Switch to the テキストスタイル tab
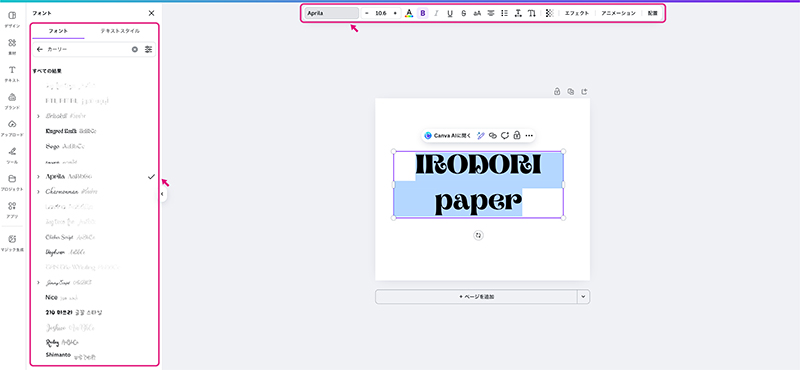This screenshot has width=800, height=370. [x=120, y=31]
